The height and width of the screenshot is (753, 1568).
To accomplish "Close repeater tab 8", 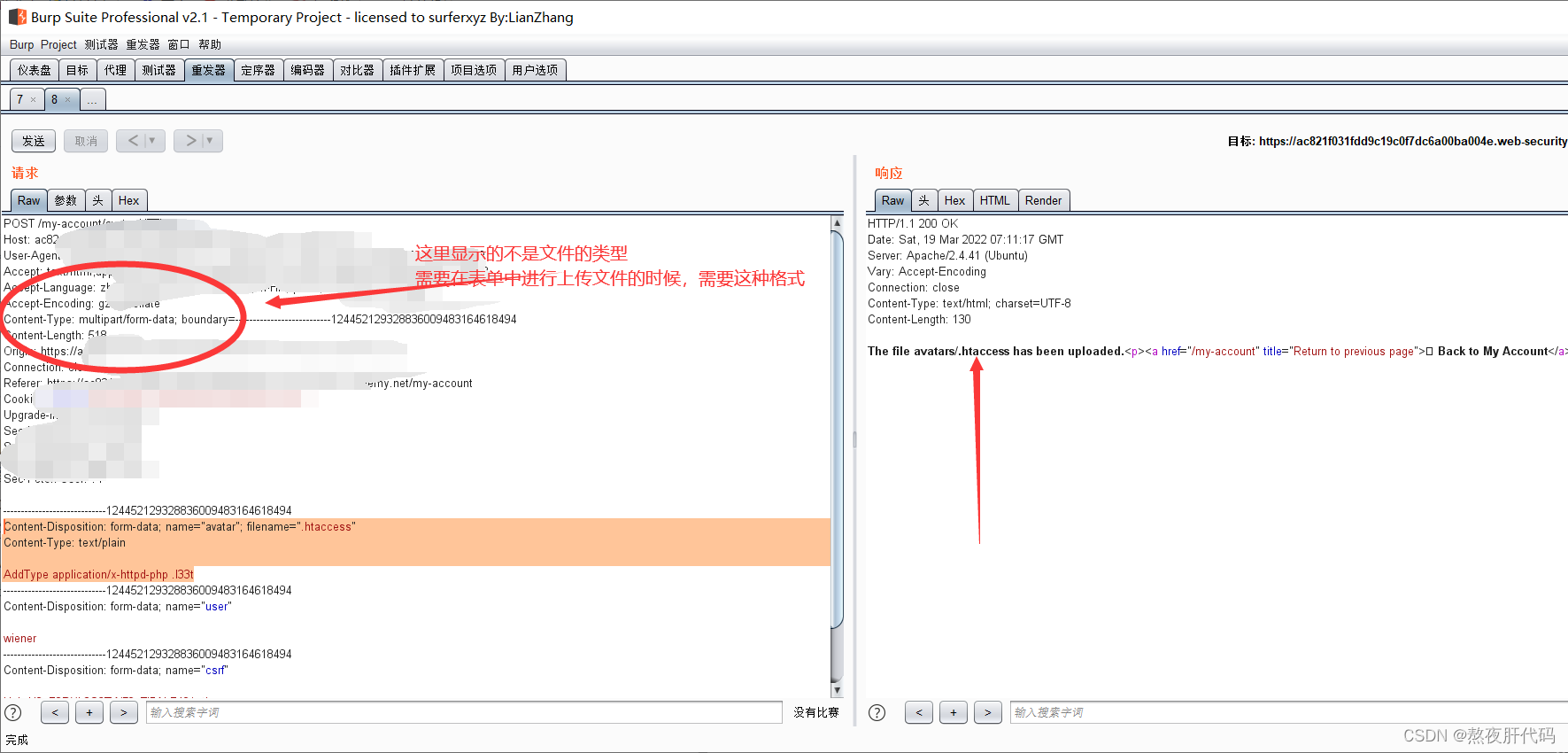I will tap(67, 100).
